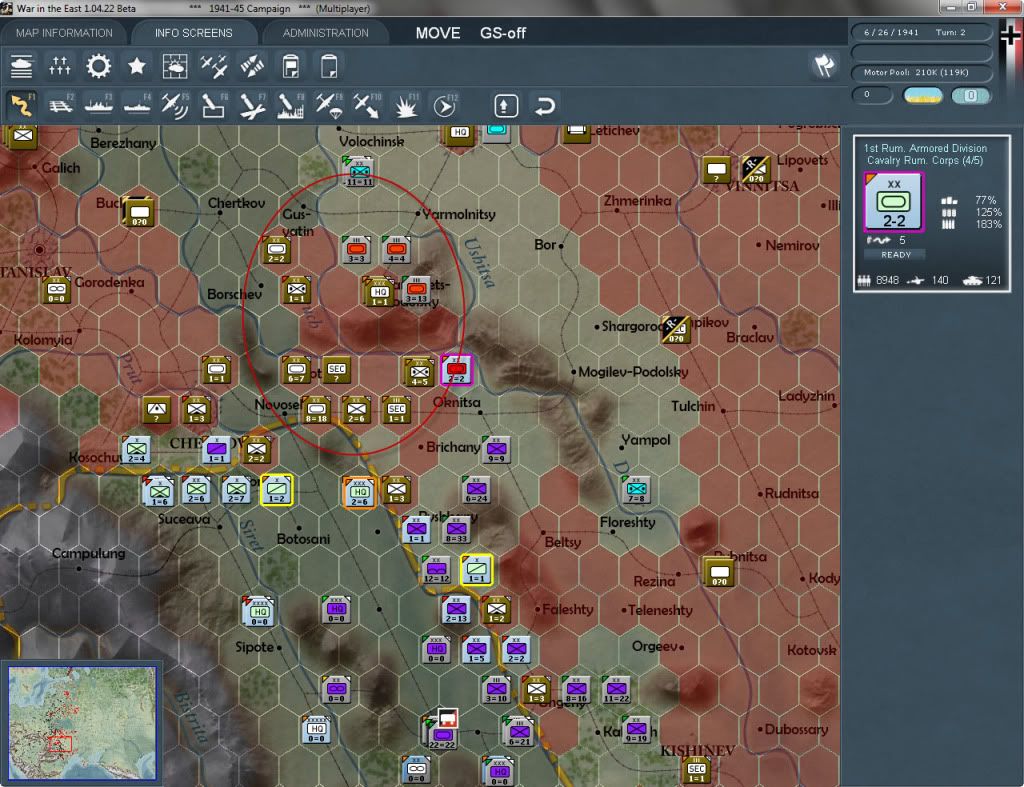Select the 4=5 infantry counter

(x=419, y=373)
